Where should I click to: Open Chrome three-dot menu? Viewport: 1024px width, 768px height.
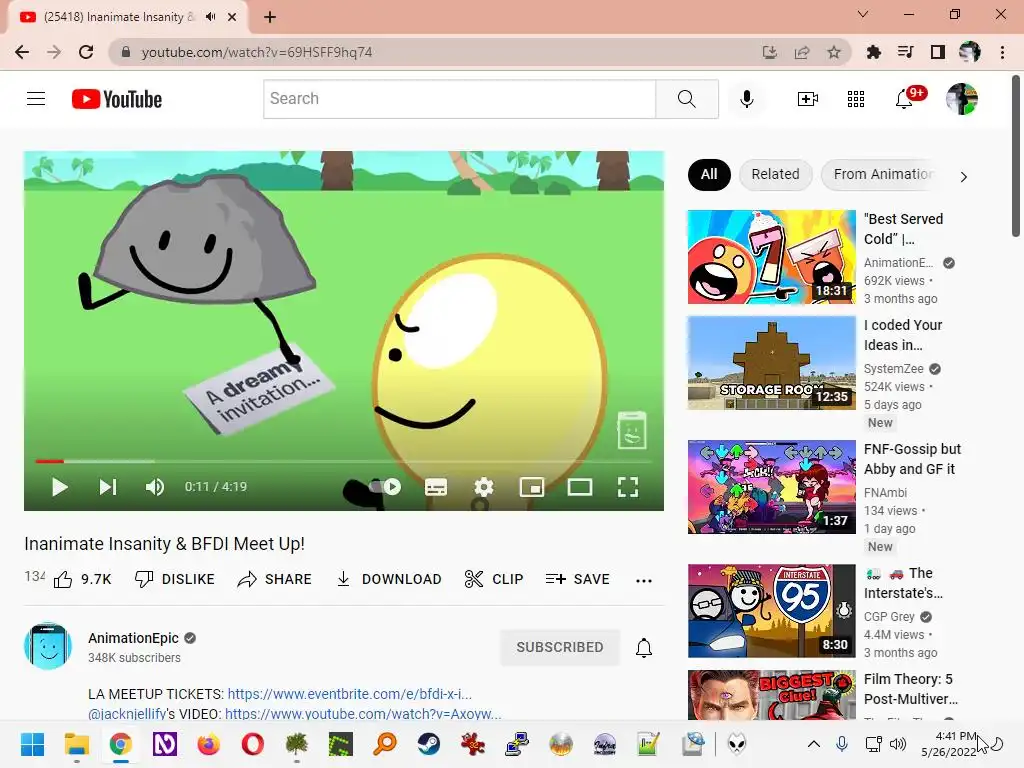tap(1002, 52)
